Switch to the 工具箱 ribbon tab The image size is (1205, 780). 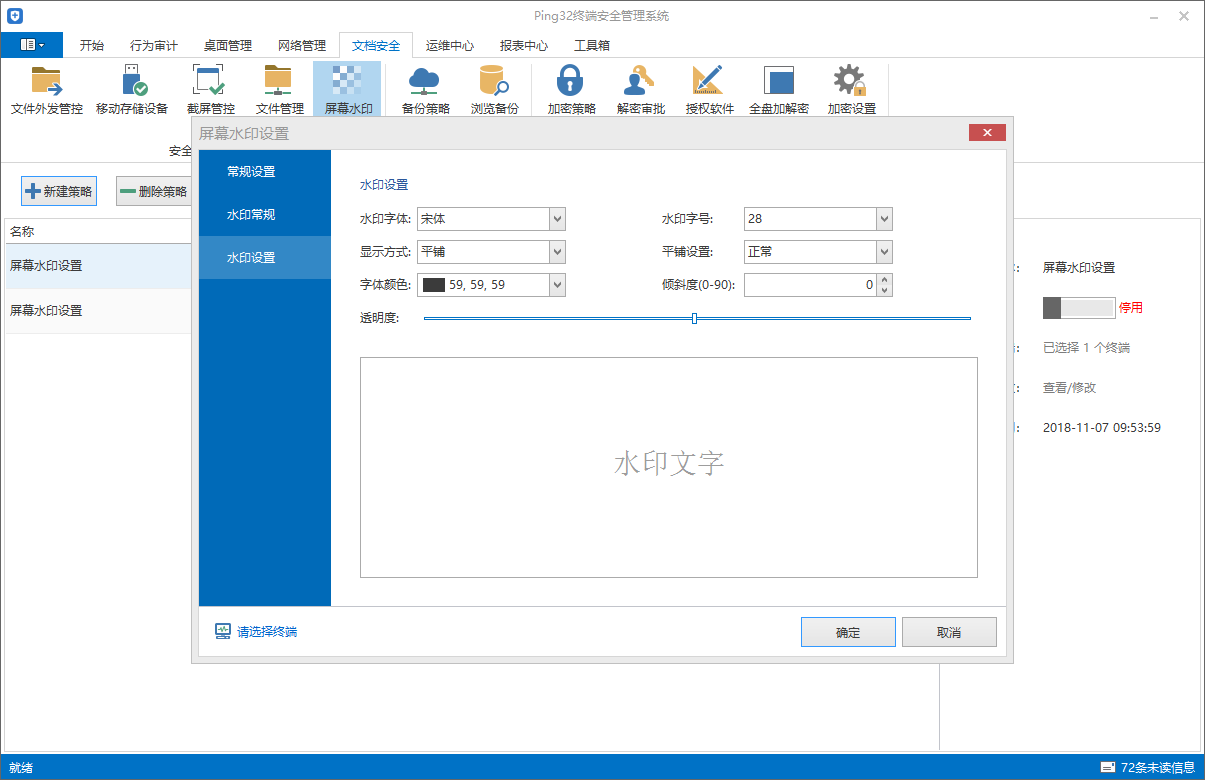[592, 45]
